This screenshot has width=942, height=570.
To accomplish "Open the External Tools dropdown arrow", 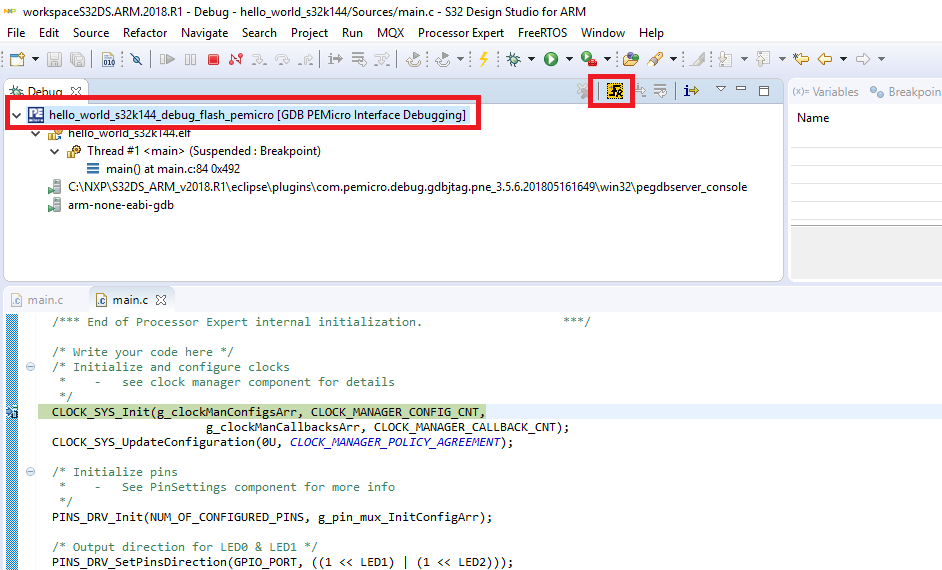I will click(x=607, y=59).
